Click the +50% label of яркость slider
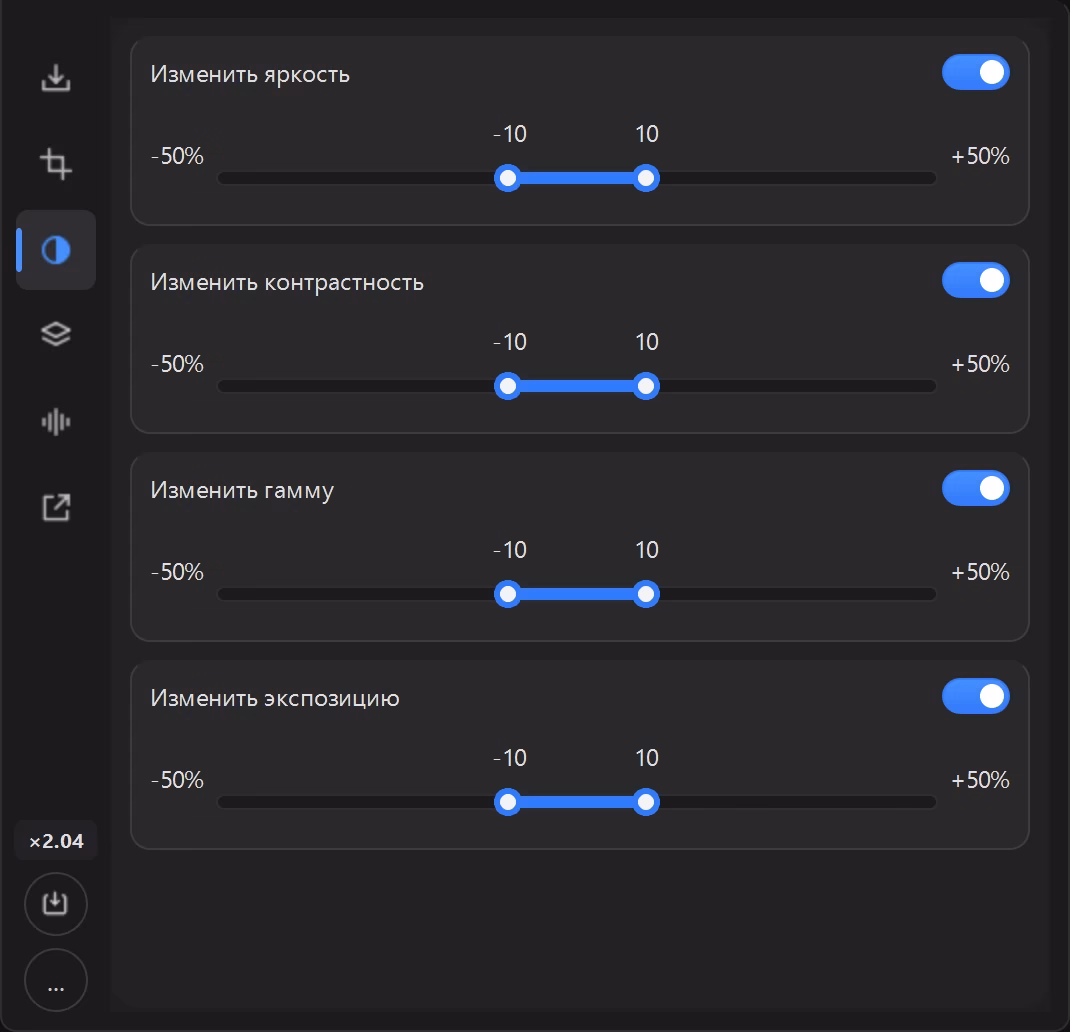 click(x=980, y=156)
